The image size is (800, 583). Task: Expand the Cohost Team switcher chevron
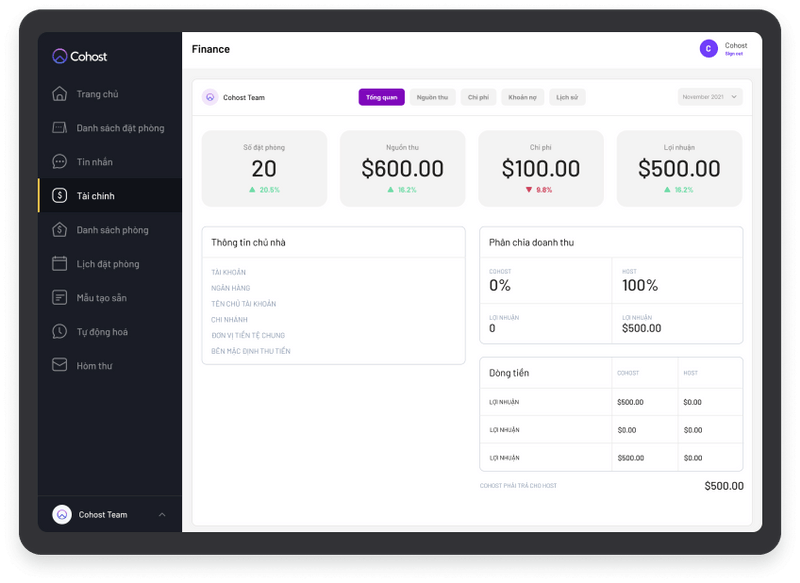162,515
